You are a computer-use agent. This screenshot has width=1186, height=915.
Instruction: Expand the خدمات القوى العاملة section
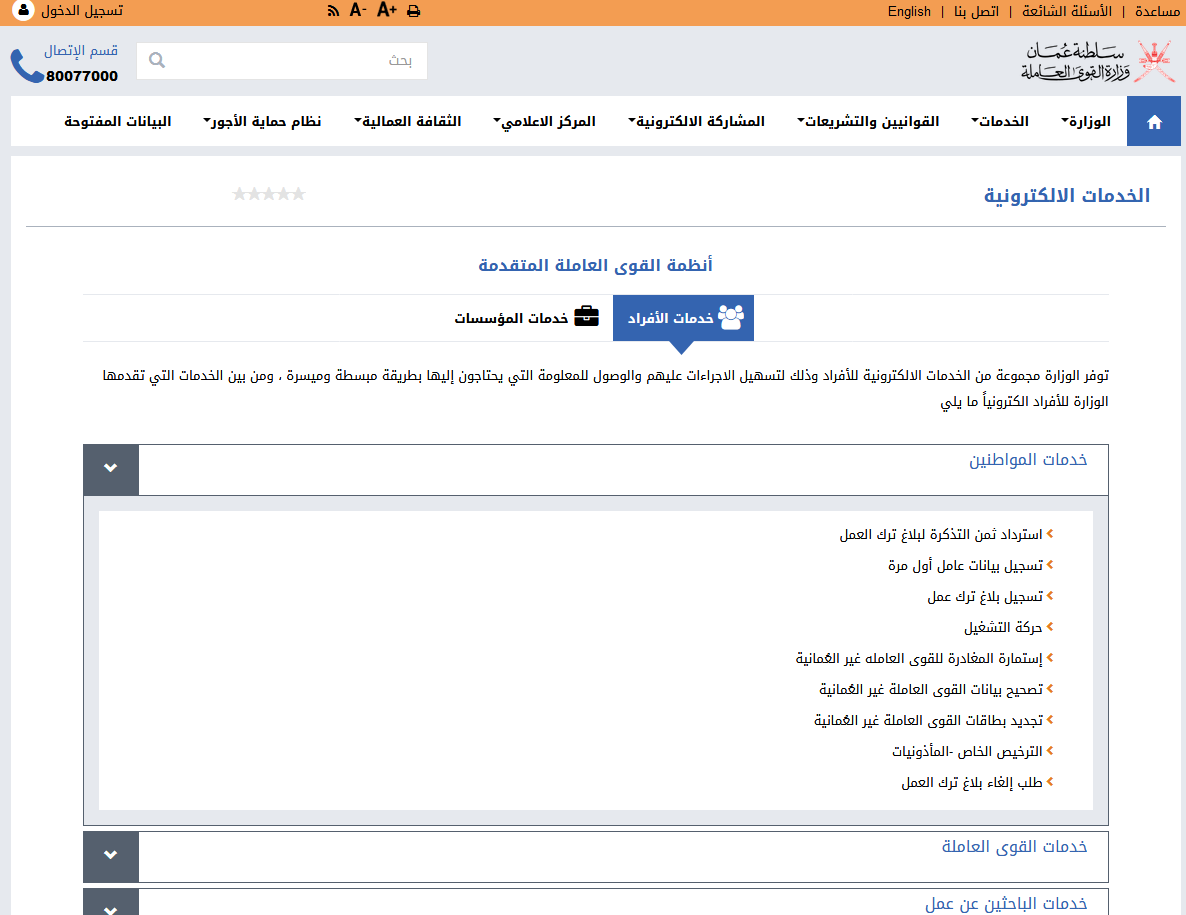[111, 856]
